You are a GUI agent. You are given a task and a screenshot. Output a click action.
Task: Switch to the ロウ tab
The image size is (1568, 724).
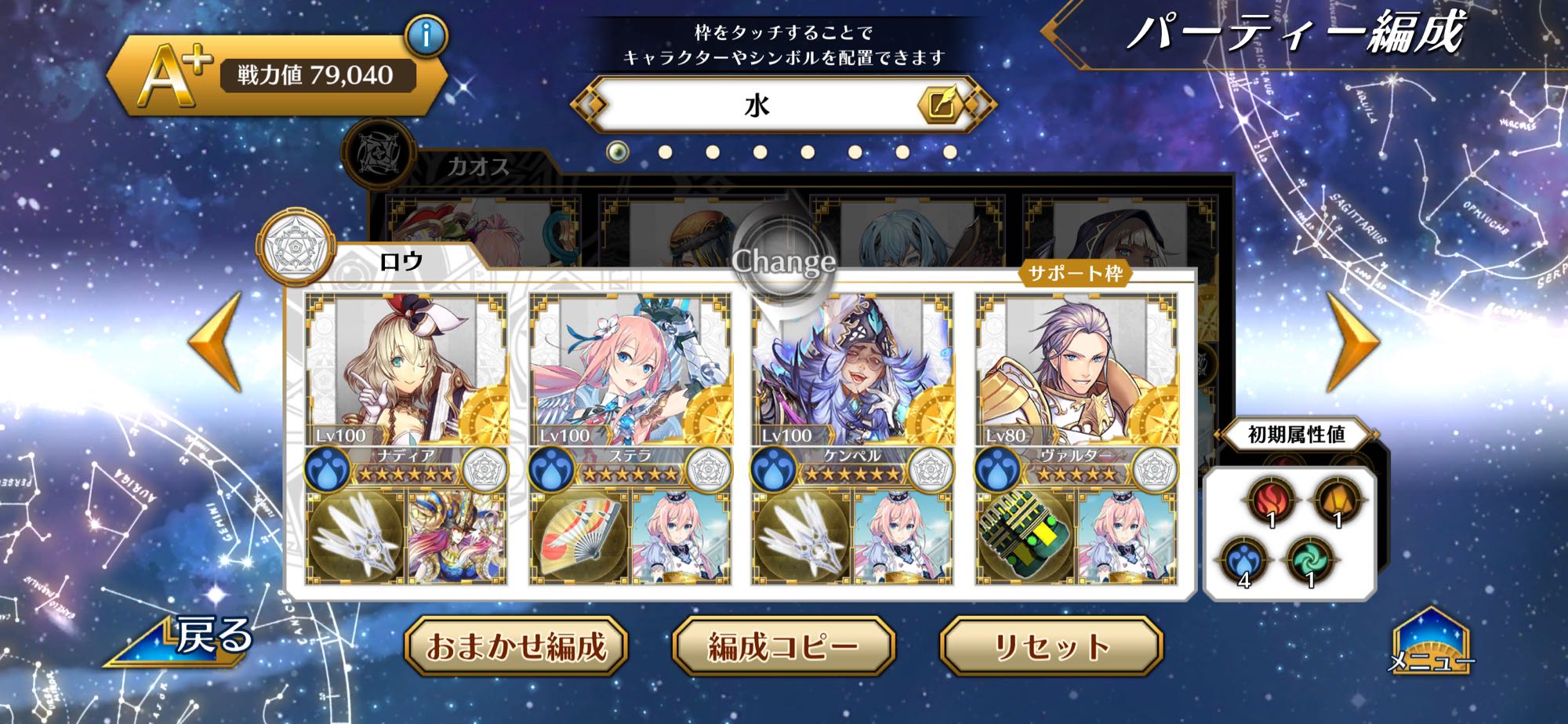(x=401, y=261)
